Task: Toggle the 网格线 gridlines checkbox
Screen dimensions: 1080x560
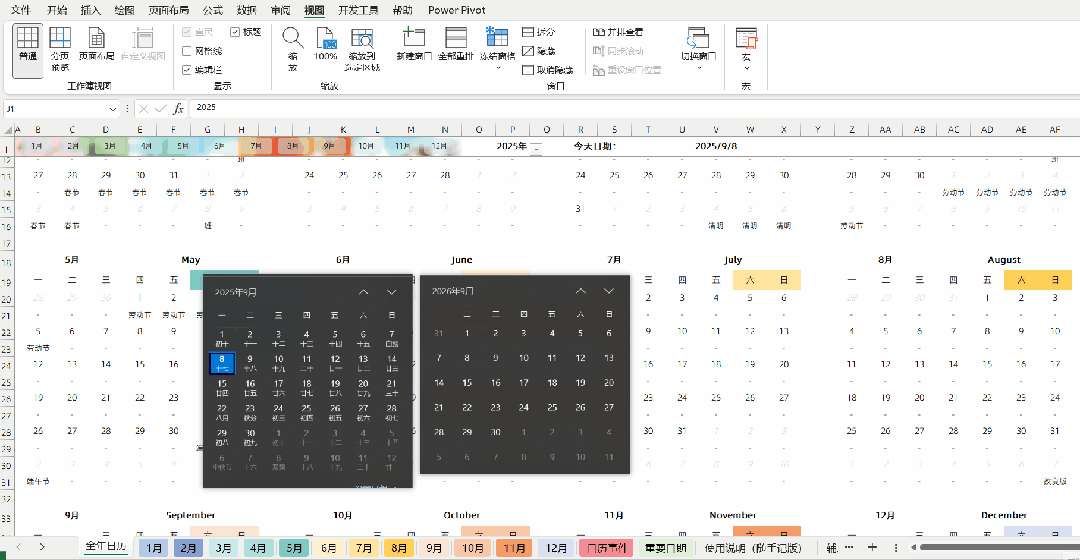Action: (x=202, y=51)
